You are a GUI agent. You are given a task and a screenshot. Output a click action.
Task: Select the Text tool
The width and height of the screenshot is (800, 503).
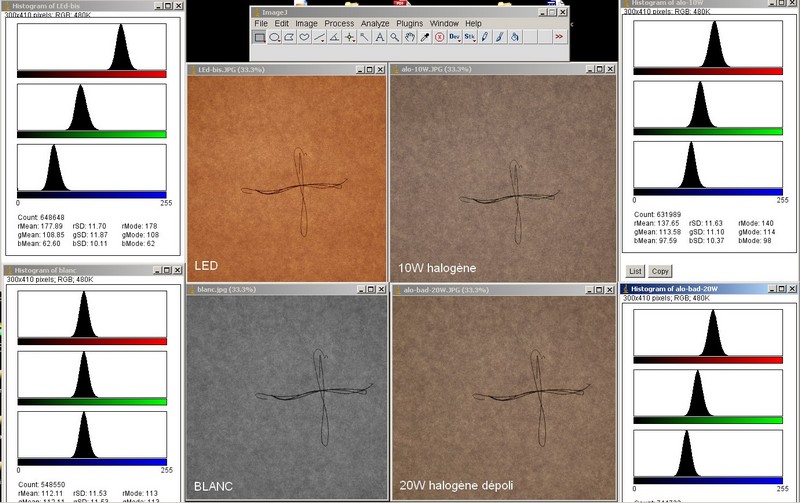pos(380,37)
